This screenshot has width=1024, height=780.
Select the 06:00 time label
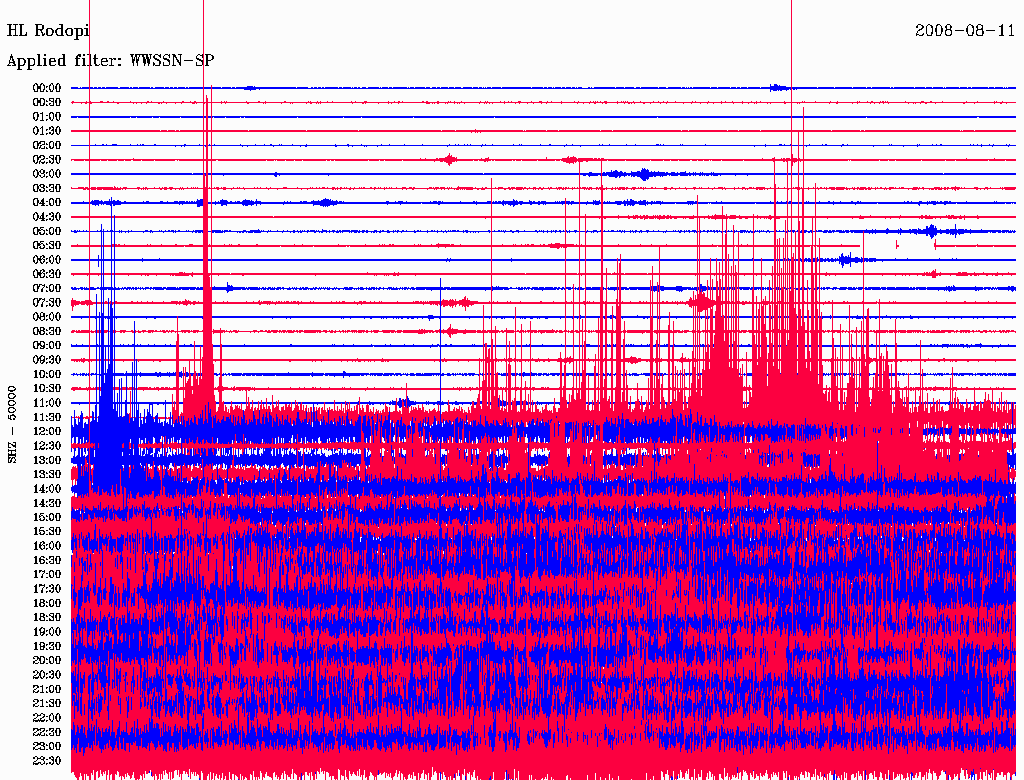47,260
